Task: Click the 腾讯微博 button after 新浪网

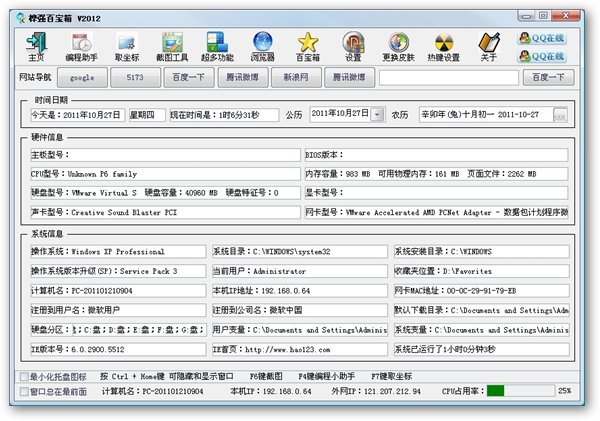Action: click(349, 77)
